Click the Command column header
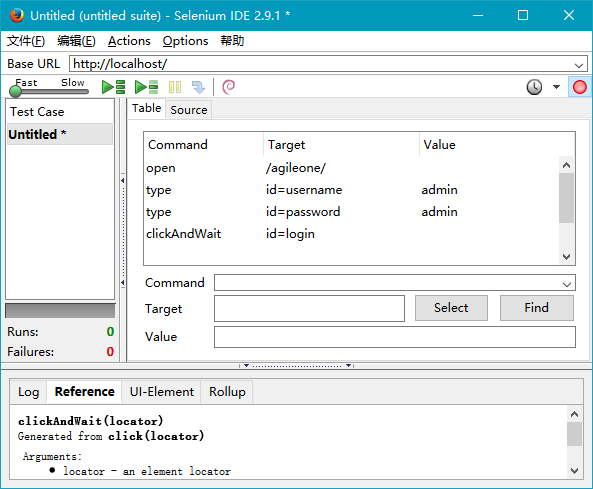Viewport: 593px width, 489px height. click(x=204, y=144)
